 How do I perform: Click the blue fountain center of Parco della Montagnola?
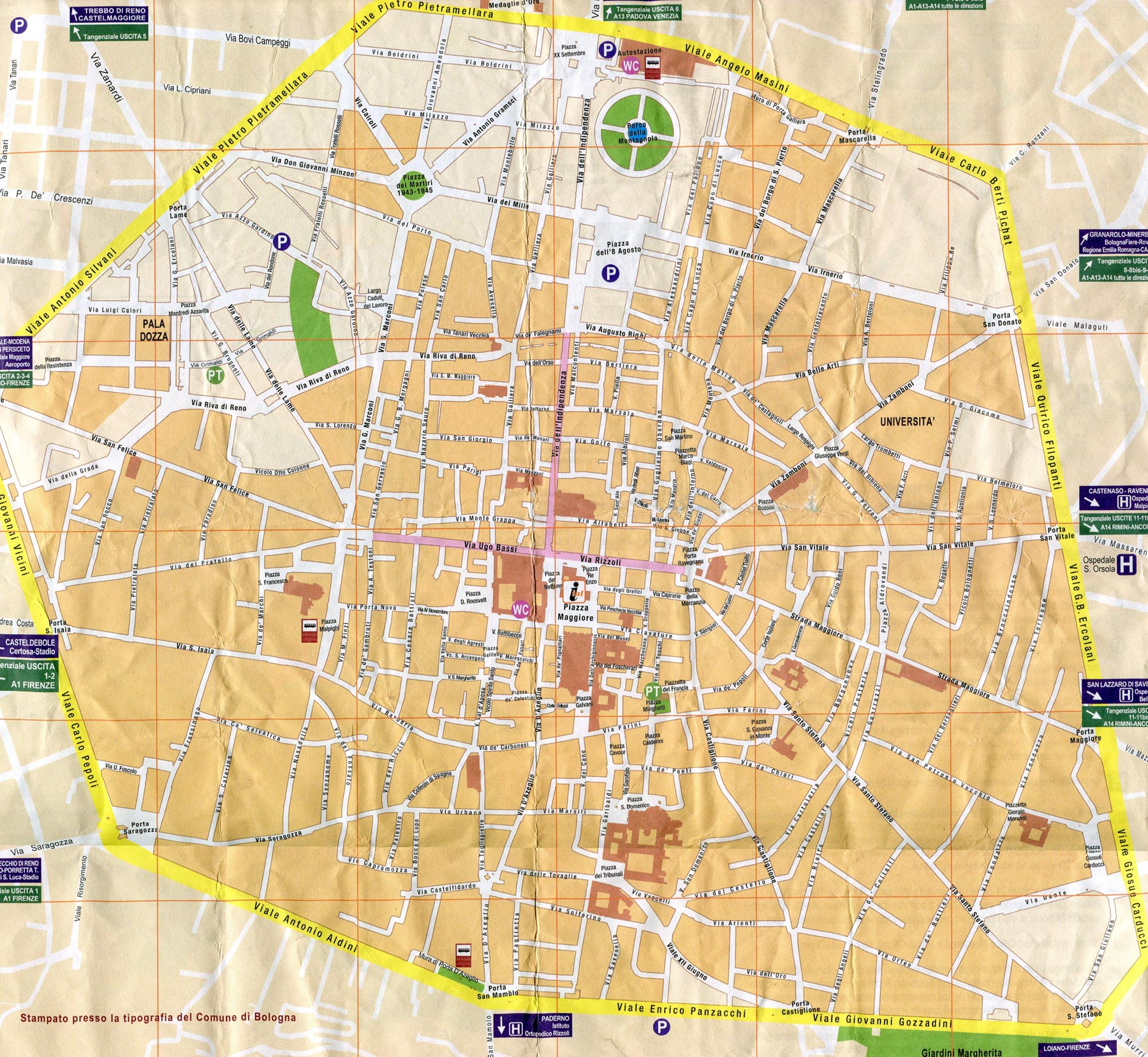pos(637,132)
